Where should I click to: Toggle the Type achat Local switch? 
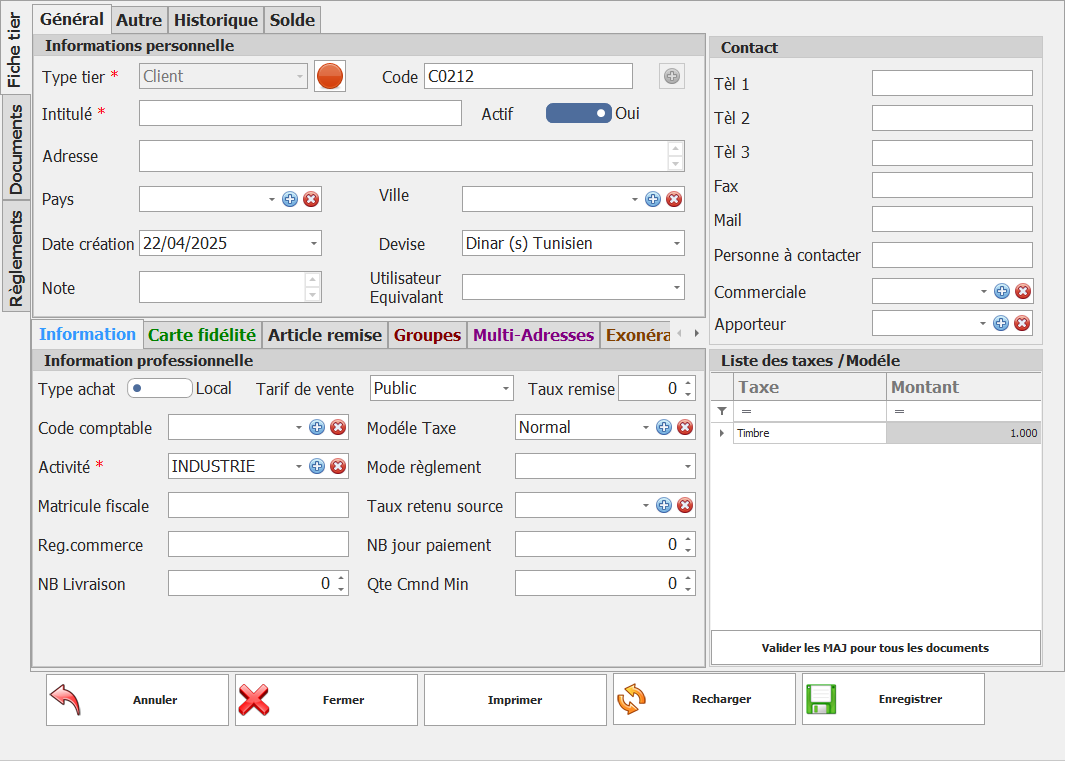[159, 388]
